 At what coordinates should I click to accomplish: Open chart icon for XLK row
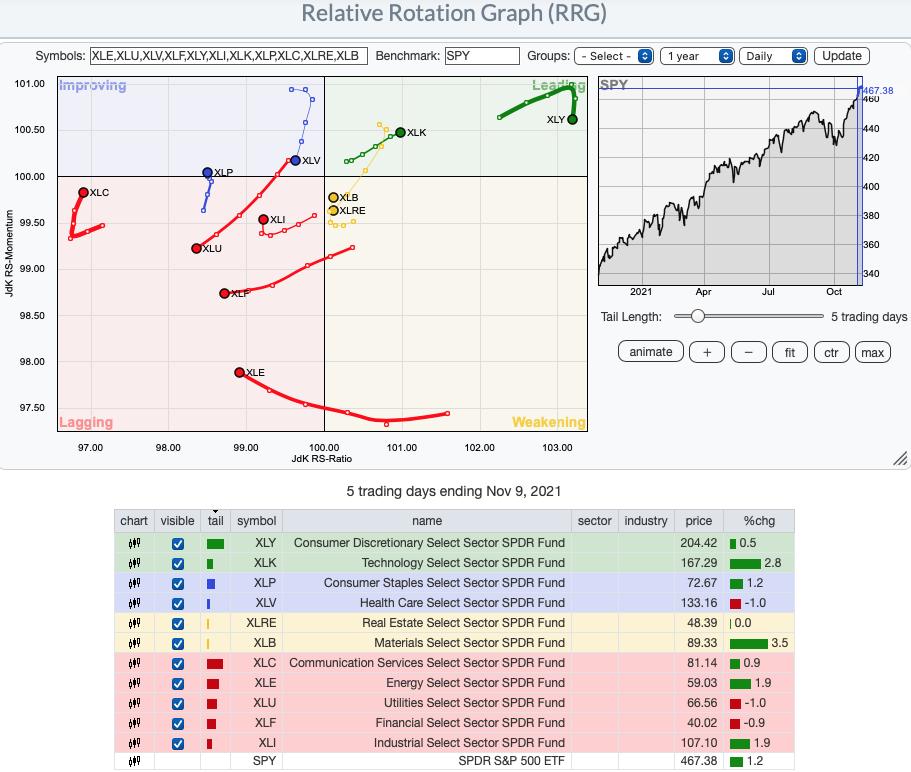click(134, 563)
